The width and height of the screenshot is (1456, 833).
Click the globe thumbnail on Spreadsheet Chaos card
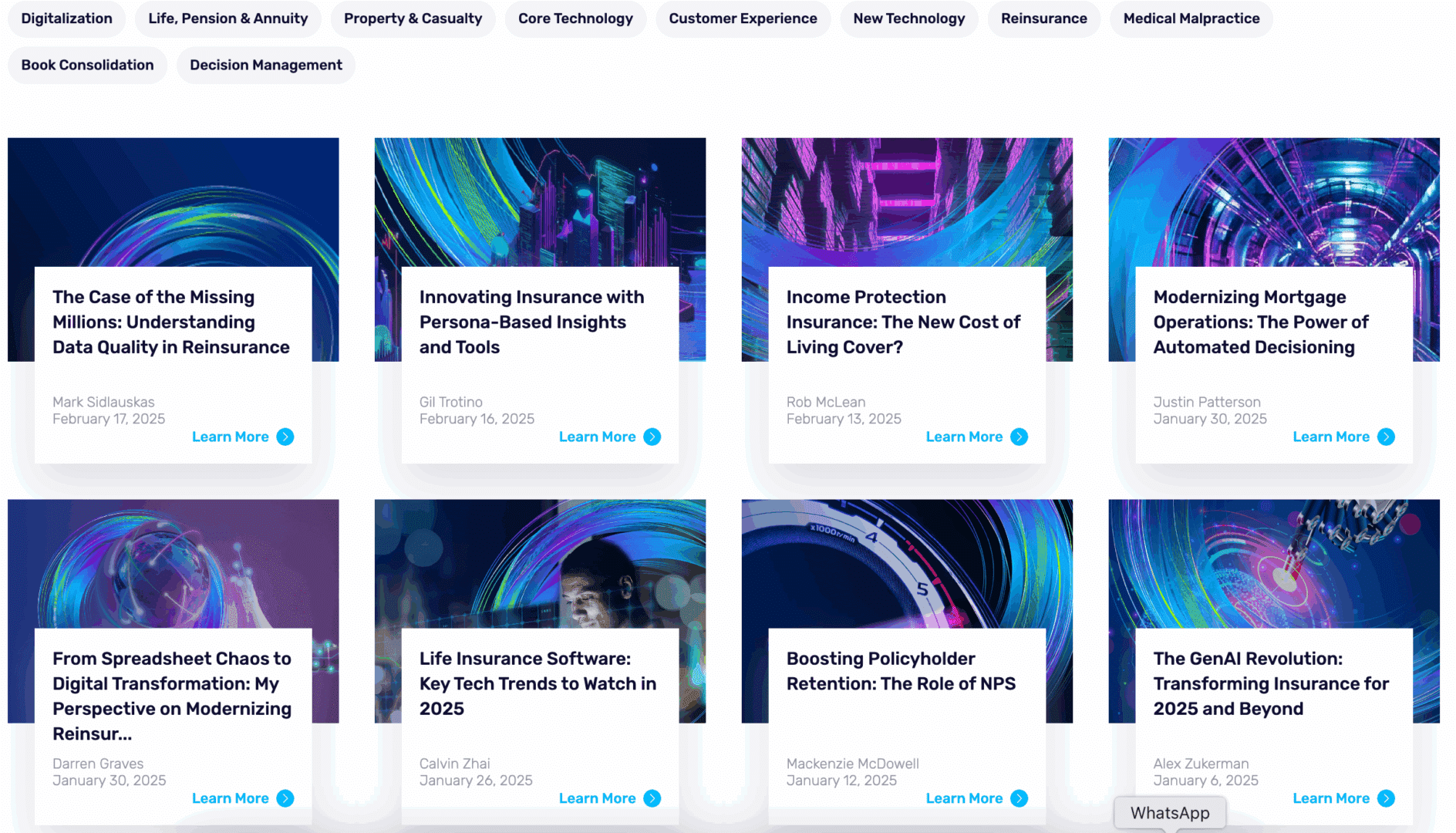point(173,564)
